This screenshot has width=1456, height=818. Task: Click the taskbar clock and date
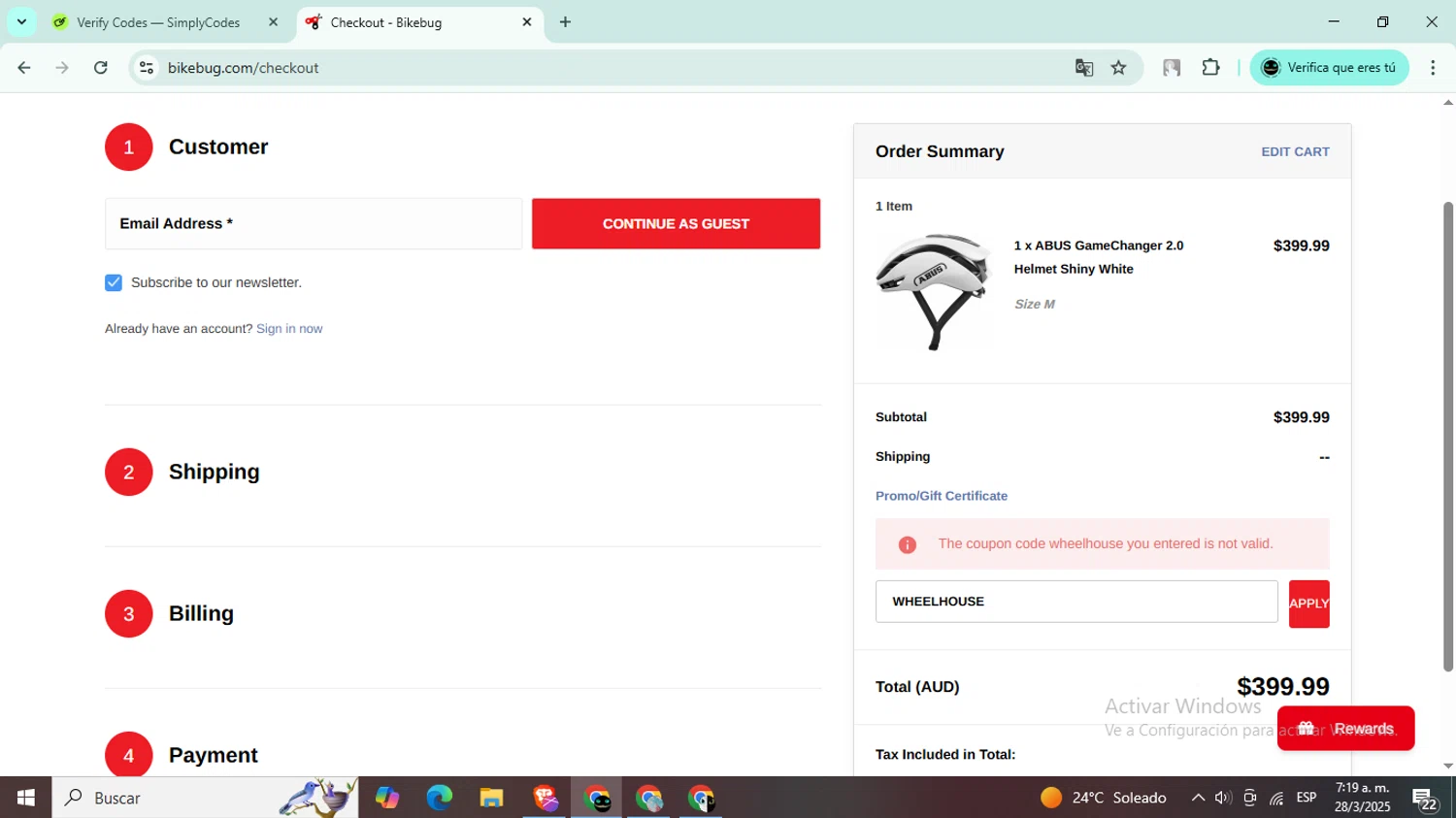[x=1363, y=798]
